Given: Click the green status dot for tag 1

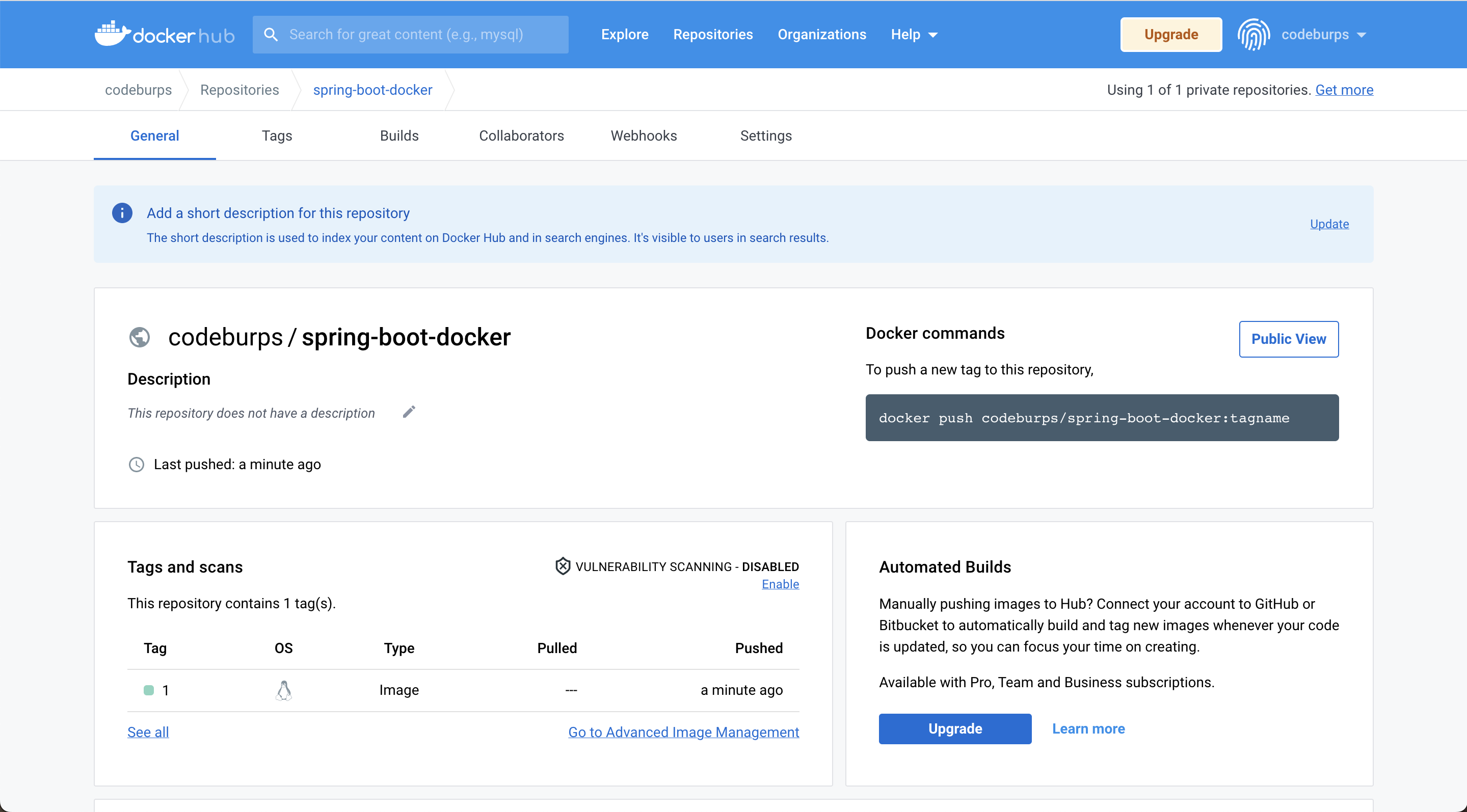Looking at the screenshot, I should (x=149, y=690).
